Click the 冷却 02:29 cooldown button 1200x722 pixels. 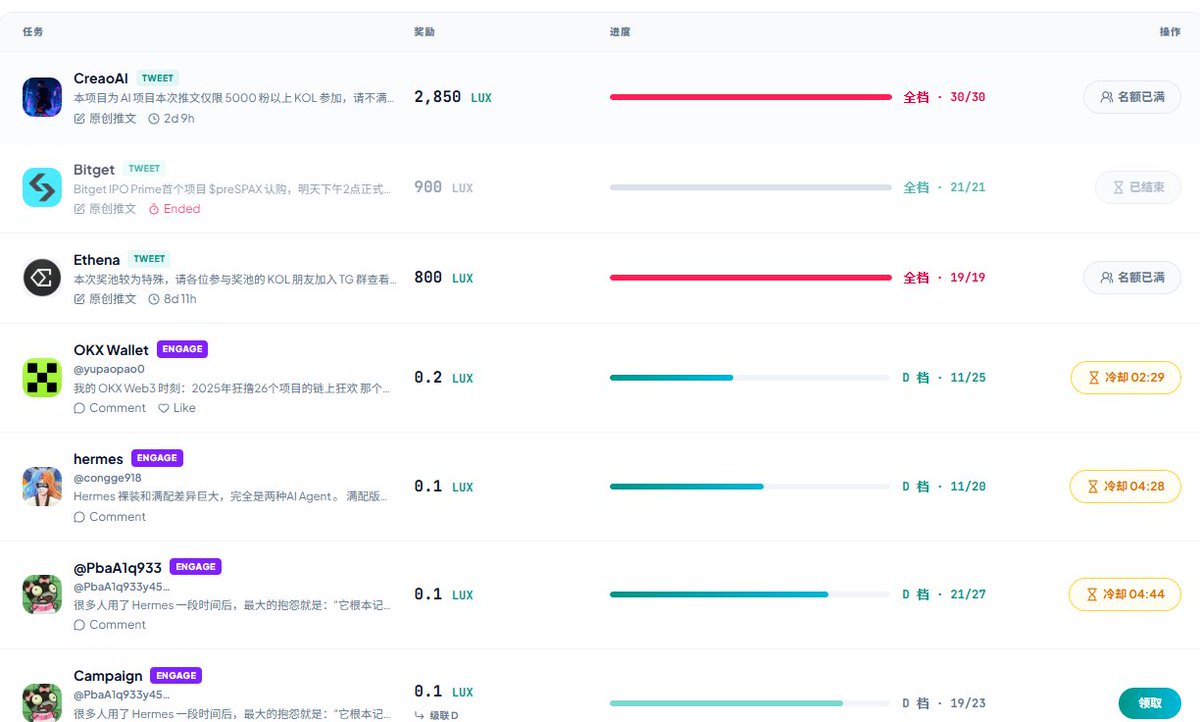[x=1126, y=377]
